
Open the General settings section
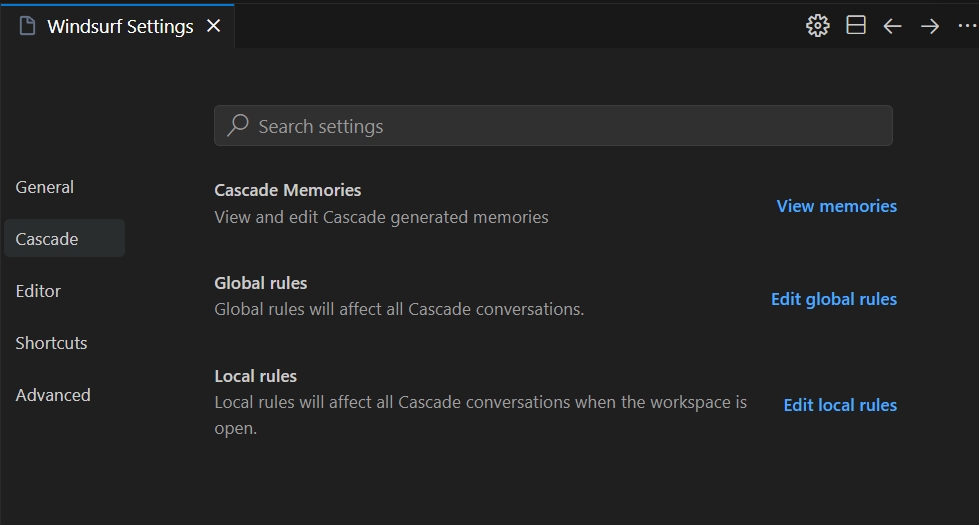45,187
